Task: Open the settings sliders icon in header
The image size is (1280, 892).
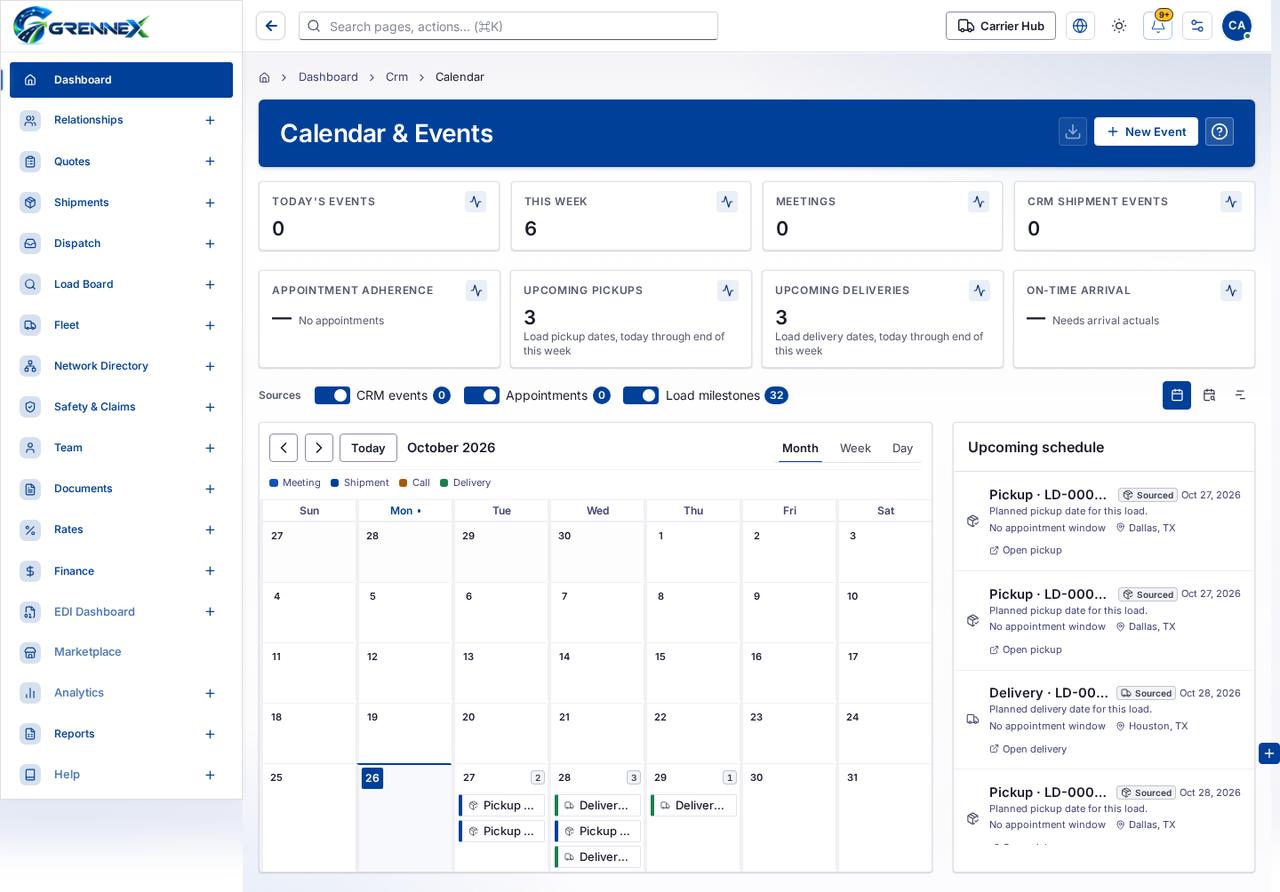Action: pyautogui.click(x=1197, y=26)
